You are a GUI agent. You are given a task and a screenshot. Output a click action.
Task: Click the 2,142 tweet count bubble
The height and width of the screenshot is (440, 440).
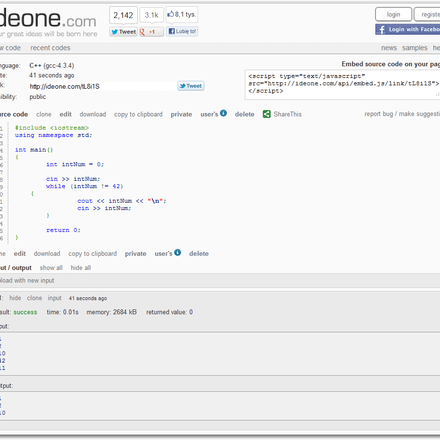(123, 15)
